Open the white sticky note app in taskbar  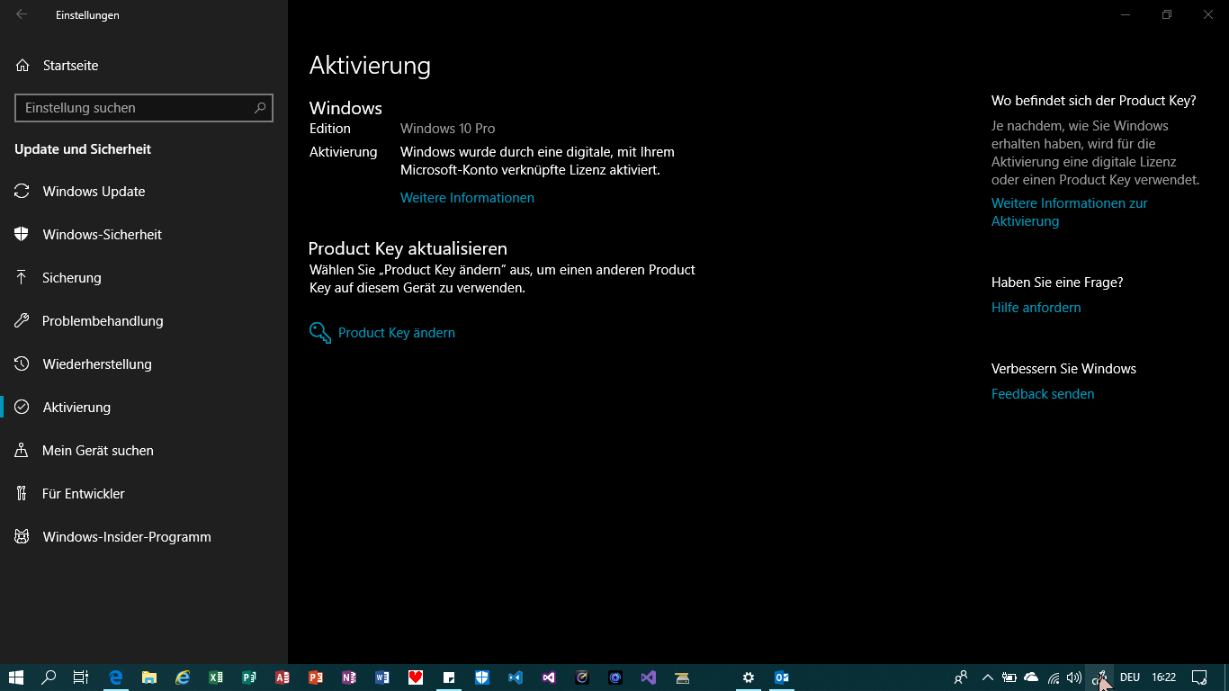tap(449, 678)
